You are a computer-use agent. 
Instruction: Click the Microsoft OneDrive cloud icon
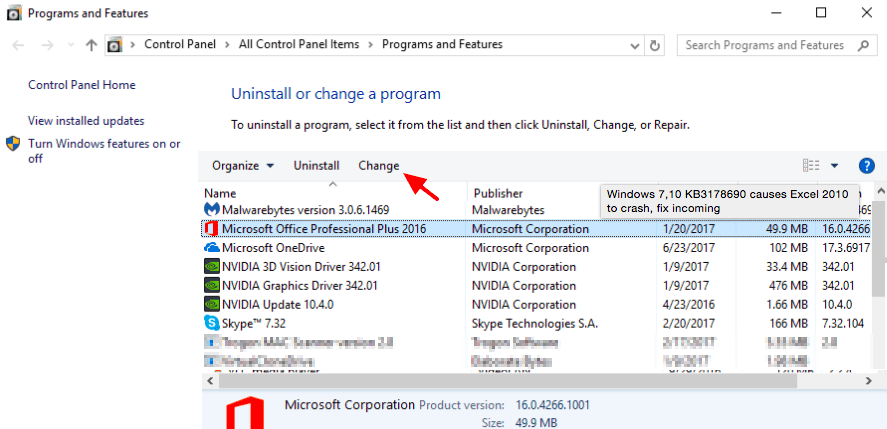click(x=212, y=247)
